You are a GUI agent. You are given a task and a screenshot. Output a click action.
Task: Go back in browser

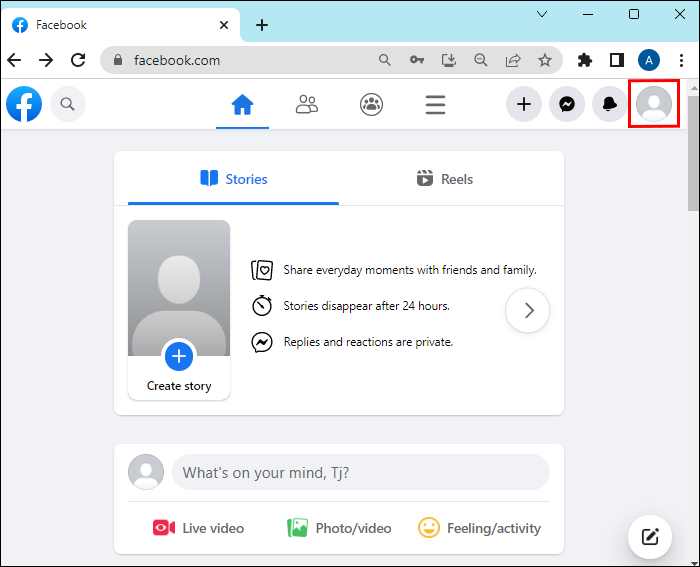[15, 60]
